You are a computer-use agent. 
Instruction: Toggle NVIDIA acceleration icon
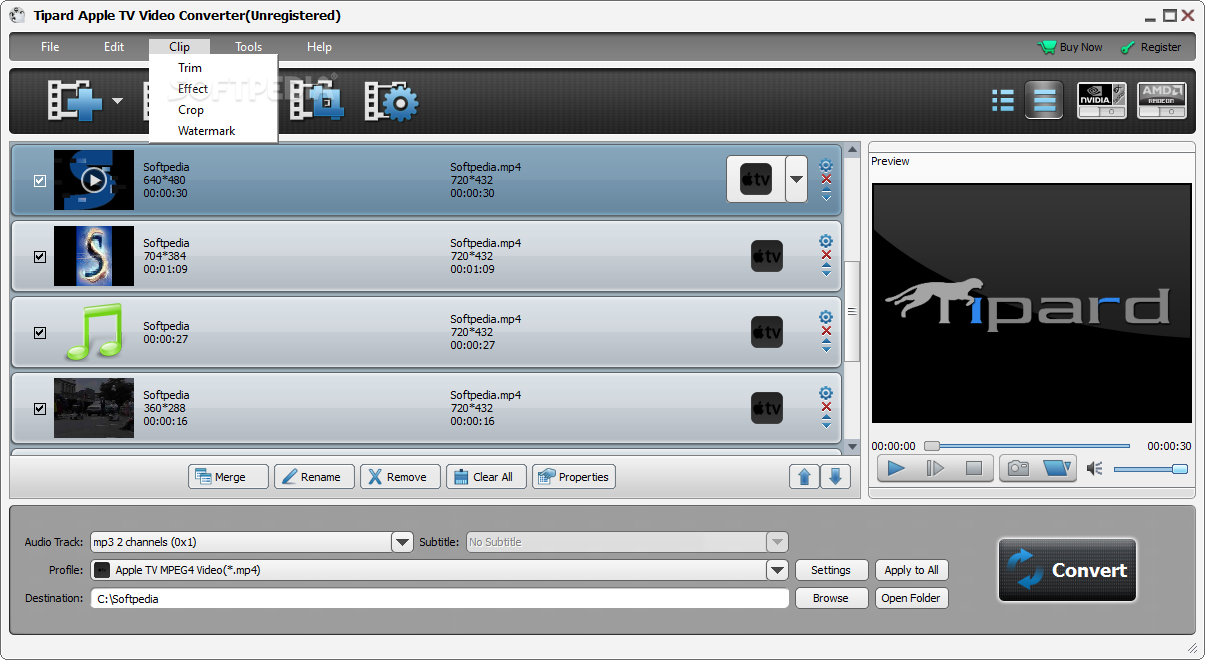[1101, 100]
